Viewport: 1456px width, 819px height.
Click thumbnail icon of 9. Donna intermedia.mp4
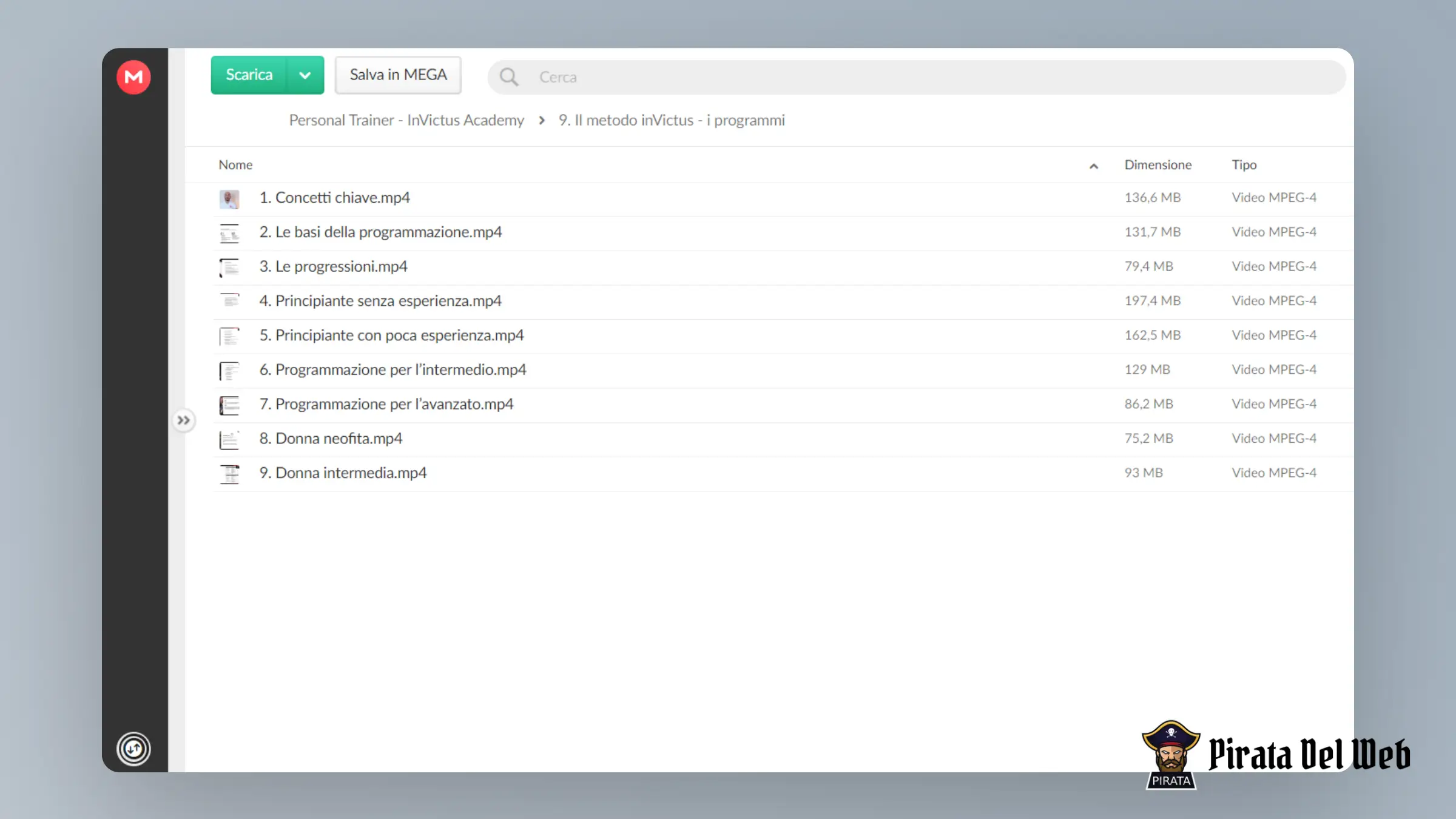(229, 474)
